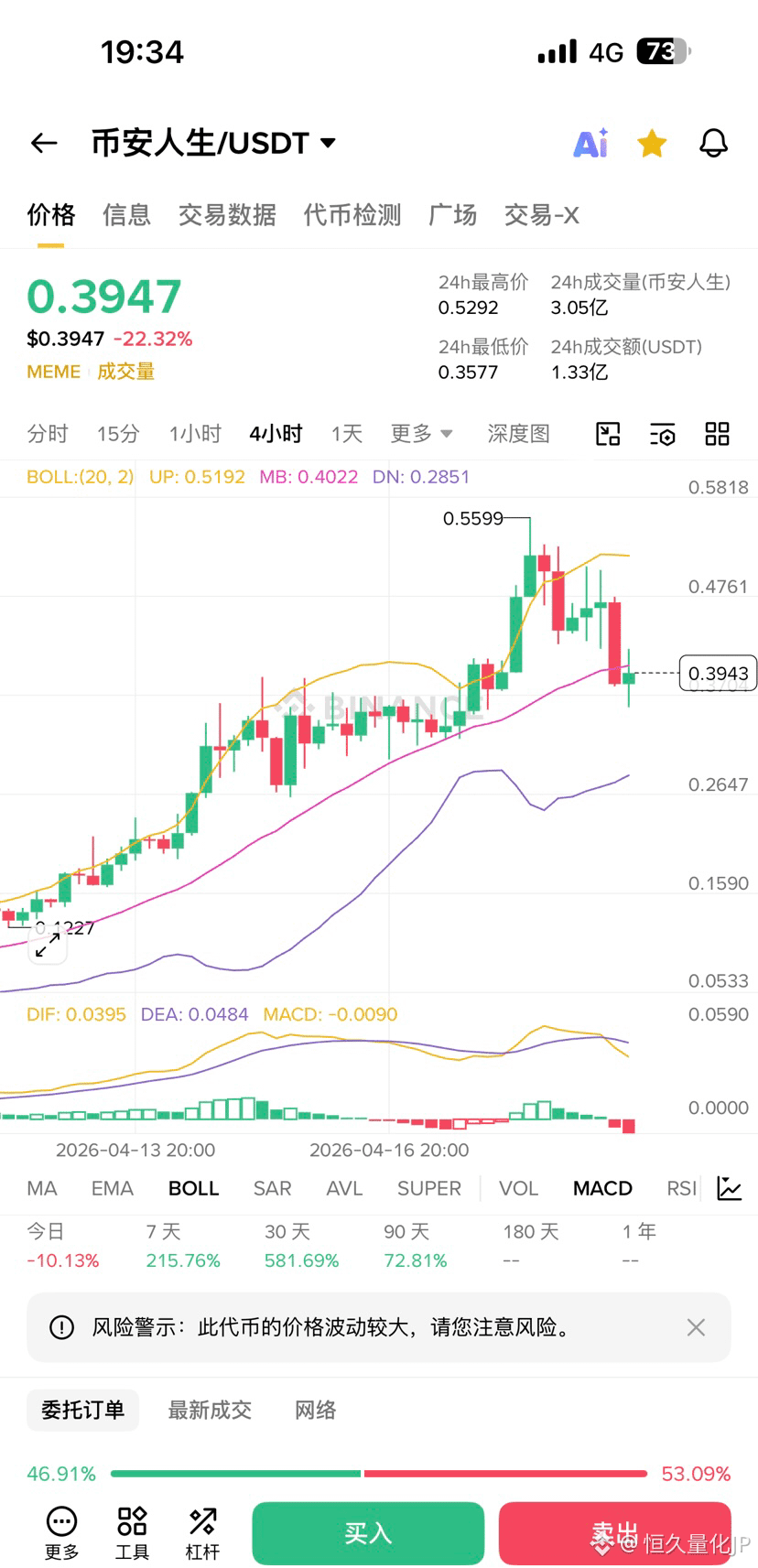
Task: Toggle the AVL indicator
Action: [x=344, y=1188]
